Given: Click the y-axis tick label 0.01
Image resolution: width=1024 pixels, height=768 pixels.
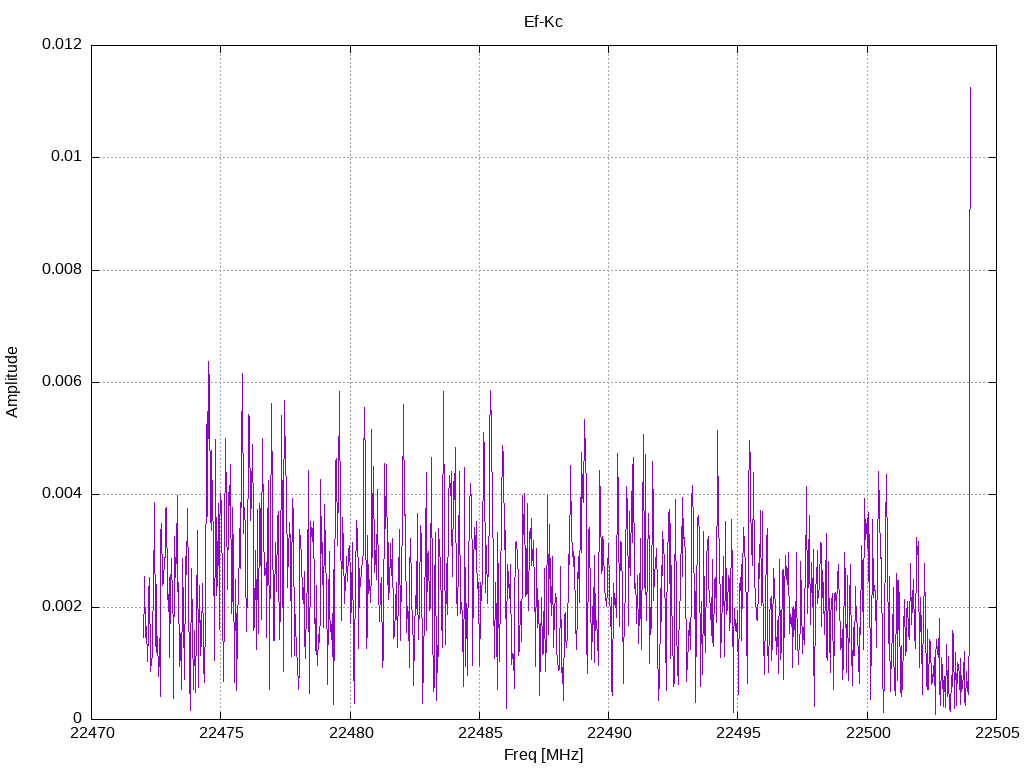Looking at the screenshot, I should point(67,157).
